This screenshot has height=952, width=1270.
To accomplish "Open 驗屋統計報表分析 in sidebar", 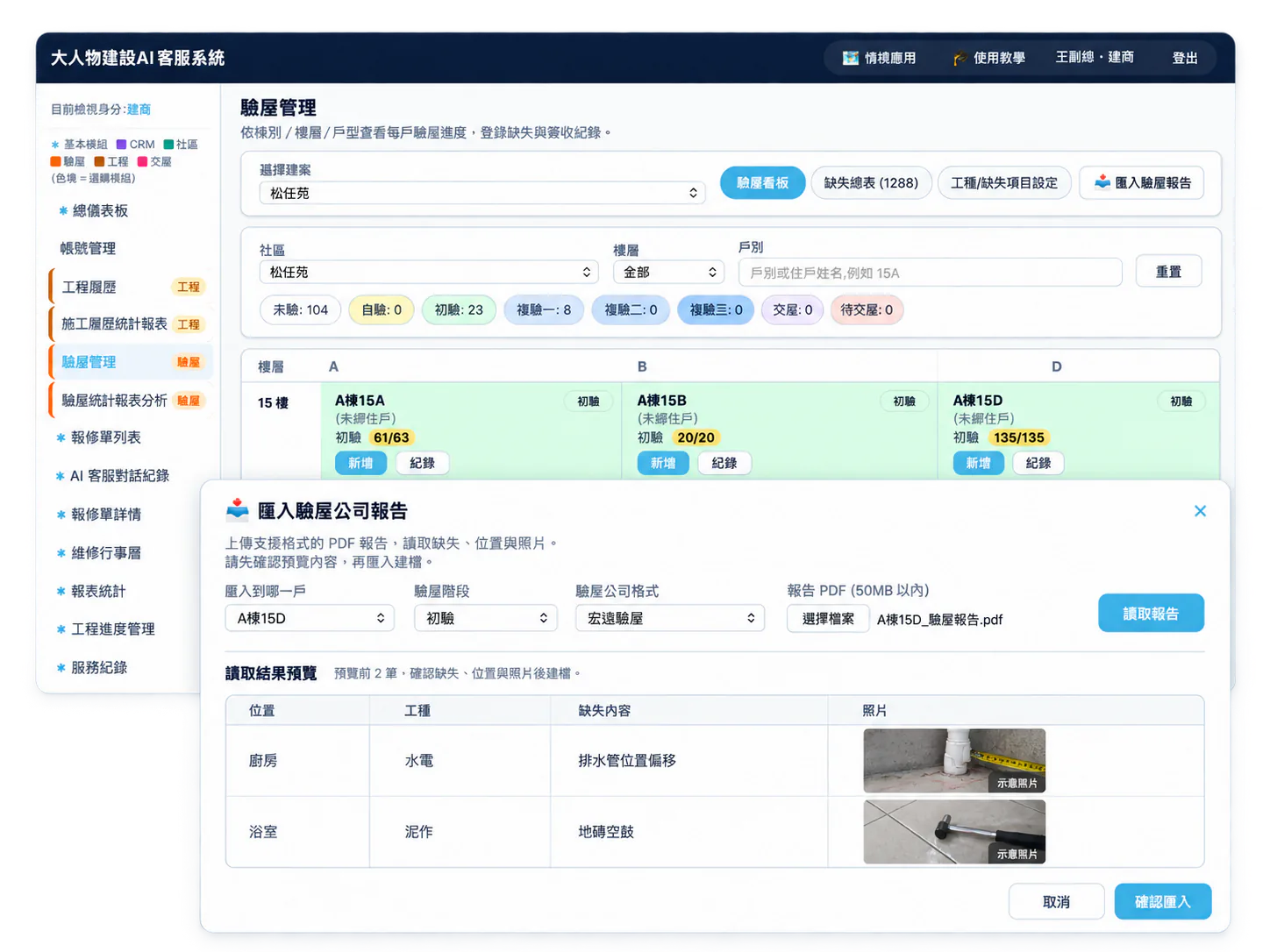I will click(132, 401).
